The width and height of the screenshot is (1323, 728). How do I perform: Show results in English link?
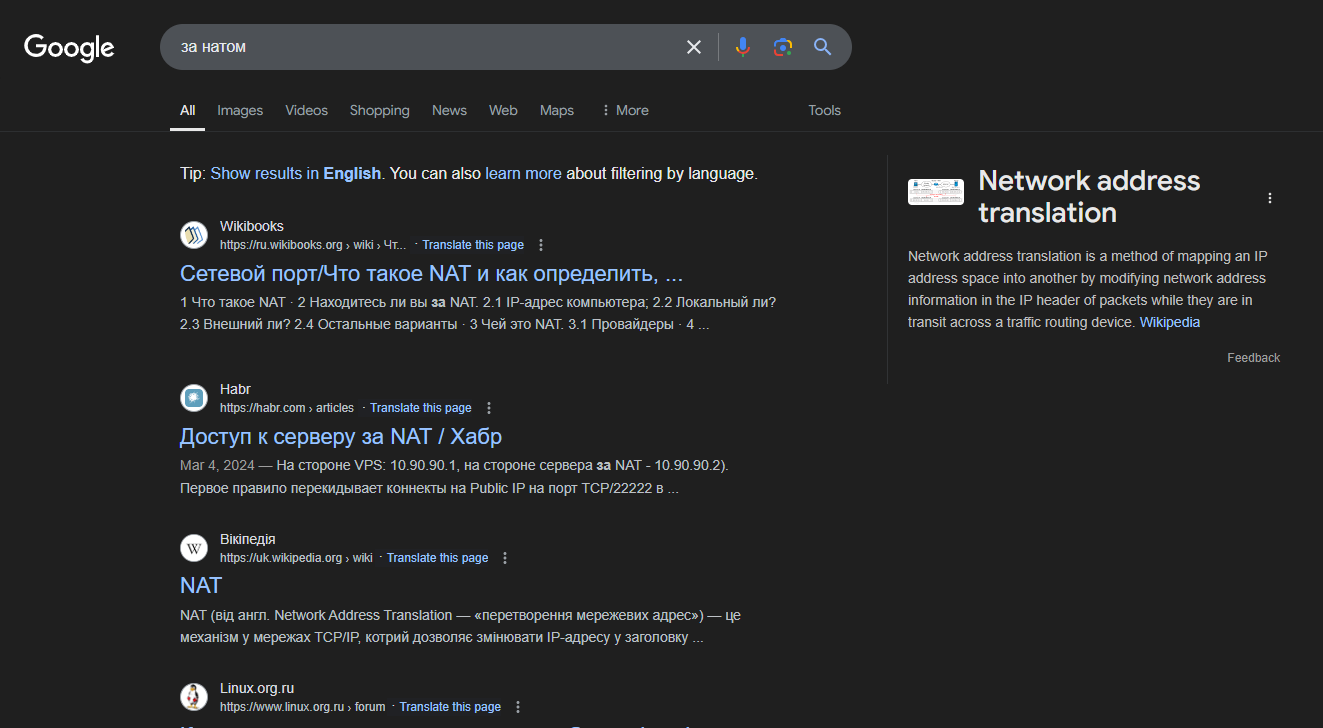[x=296, y=173]
